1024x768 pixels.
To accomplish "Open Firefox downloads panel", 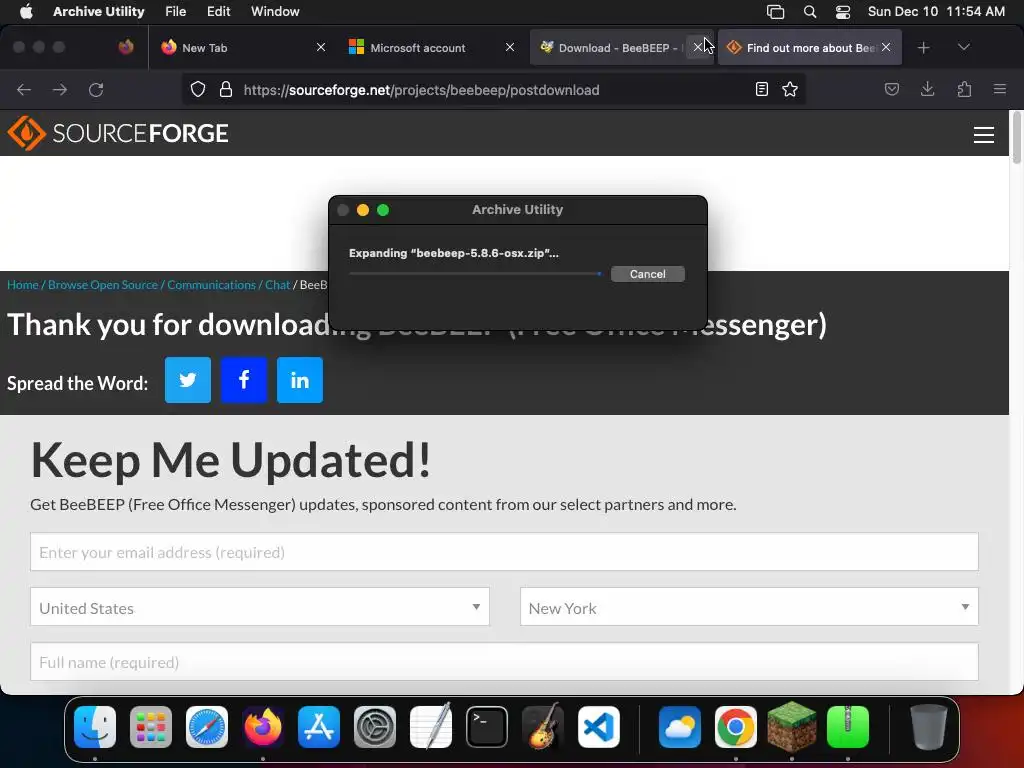I will 927,89.
